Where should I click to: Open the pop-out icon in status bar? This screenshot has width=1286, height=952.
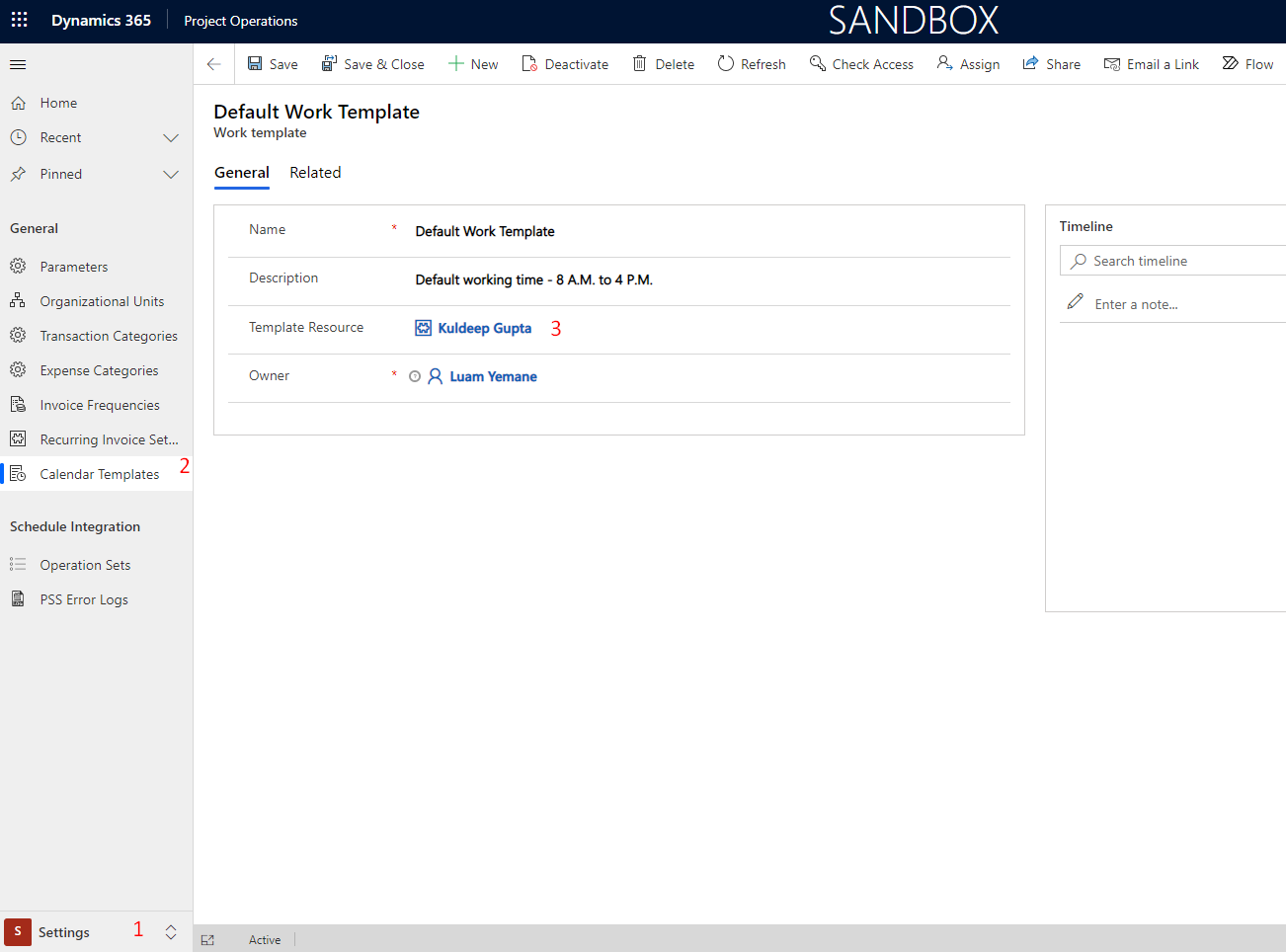click(207, 940)
